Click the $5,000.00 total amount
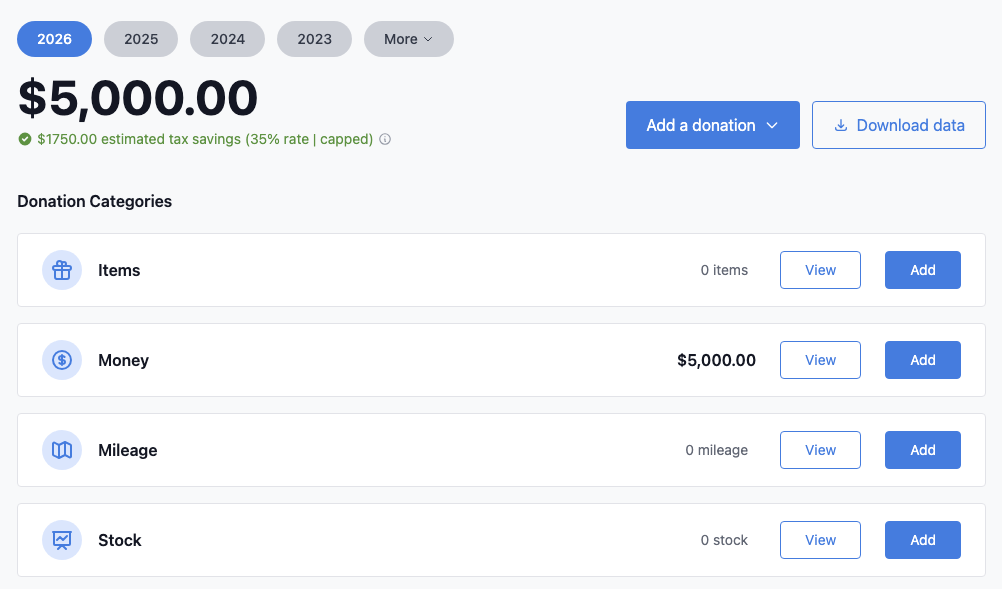Screen dimensions: 1002x589 point(137,98)
